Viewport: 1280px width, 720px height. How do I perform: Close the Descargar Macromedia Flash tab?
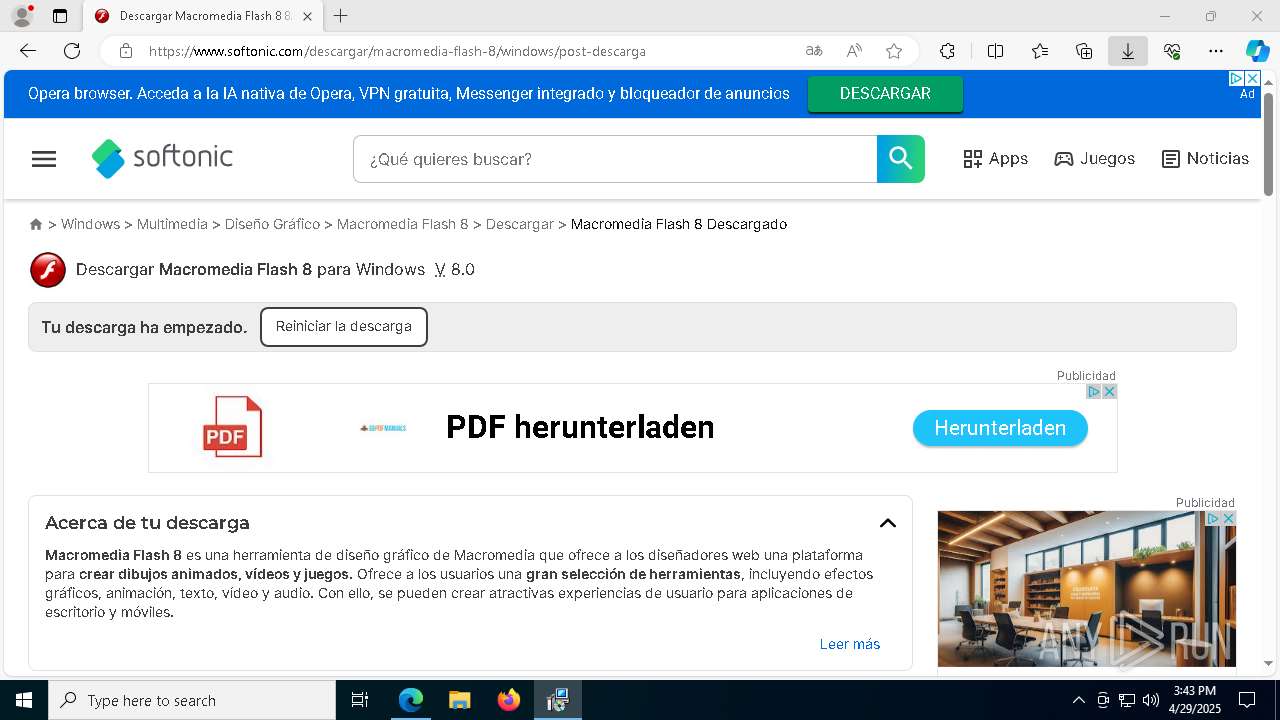click(x=307, y=16)
